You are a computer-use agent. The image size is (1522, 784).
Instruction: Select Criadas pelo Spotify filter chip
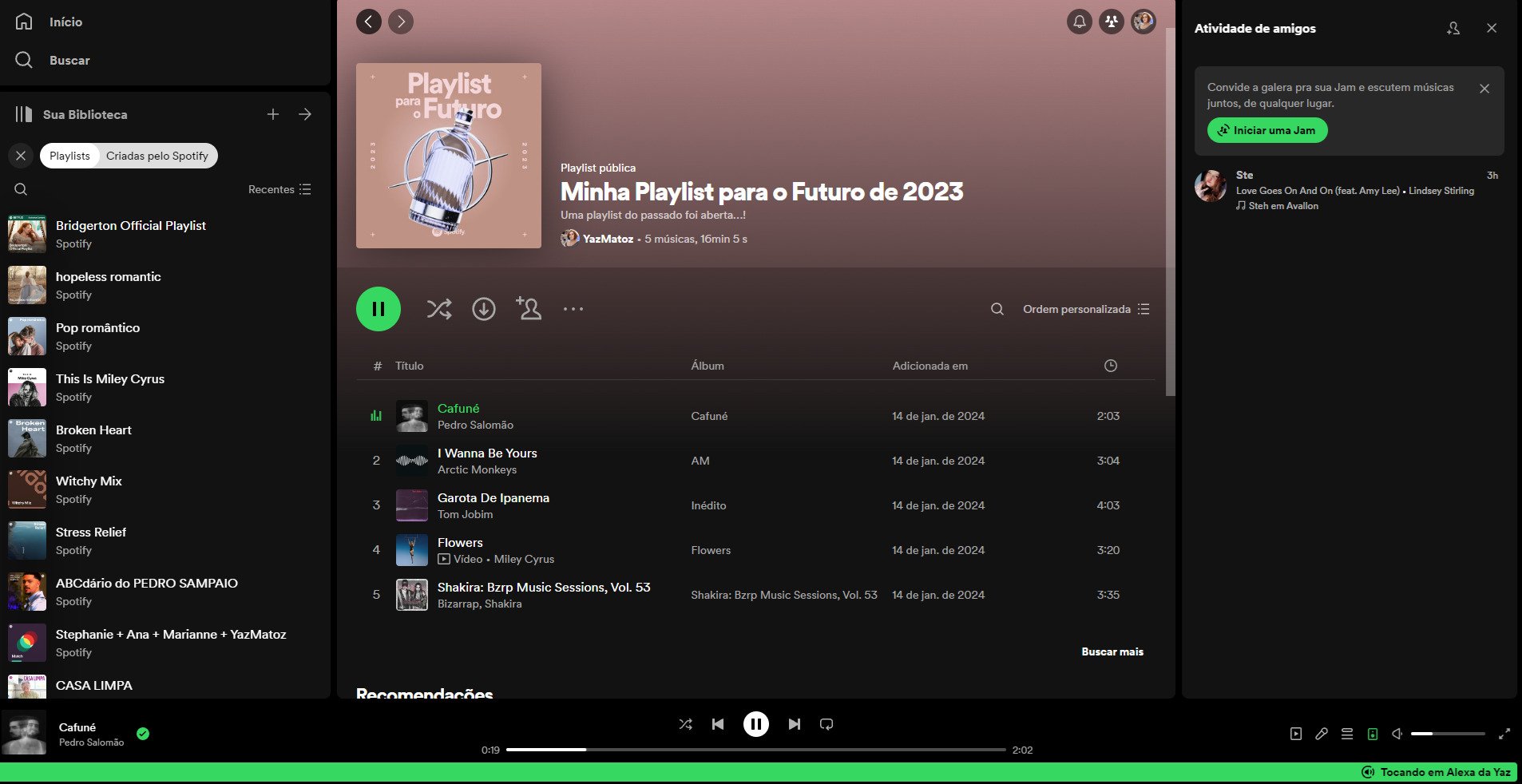point(157,156)
